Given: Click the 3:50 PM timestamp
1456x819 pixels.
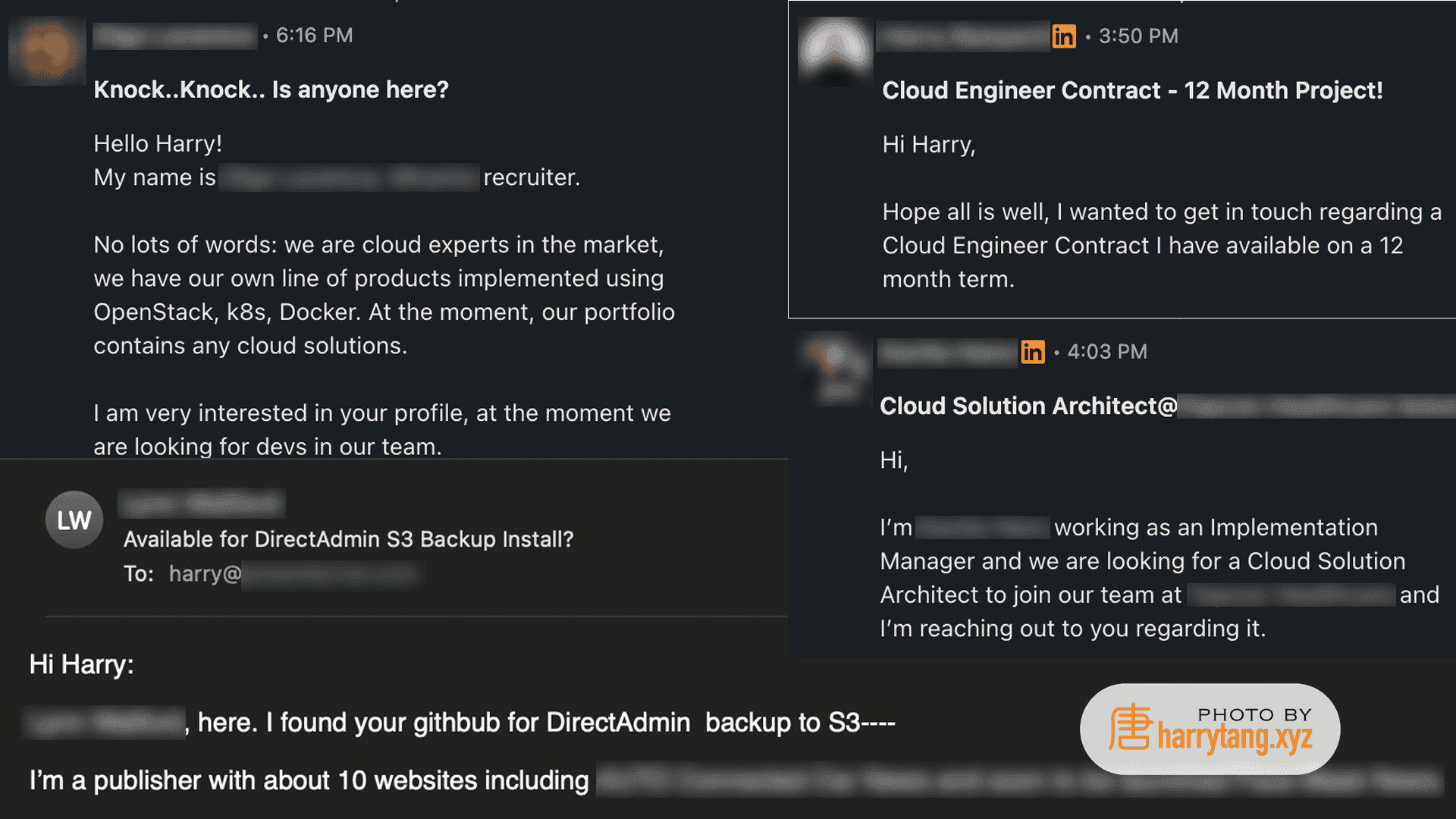Looking at the screenshot, I should point(1138,36).
